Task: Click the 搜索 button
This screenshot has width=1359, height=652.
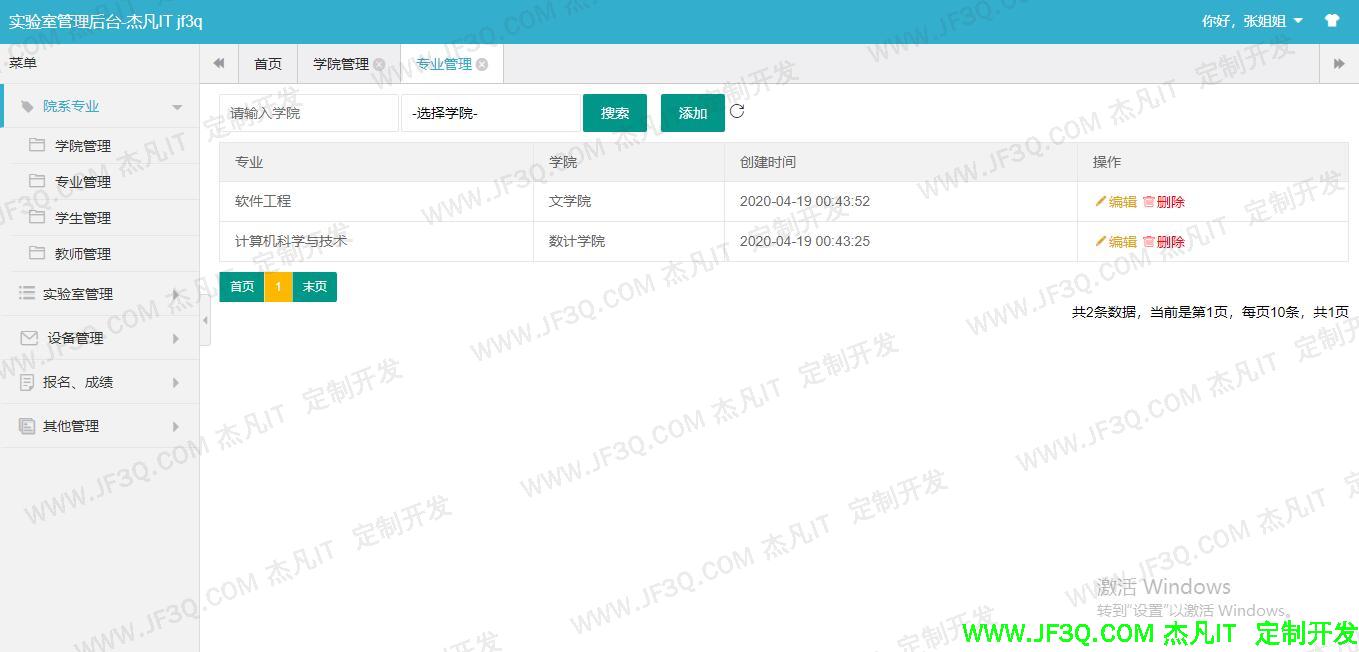Action: 615,113
